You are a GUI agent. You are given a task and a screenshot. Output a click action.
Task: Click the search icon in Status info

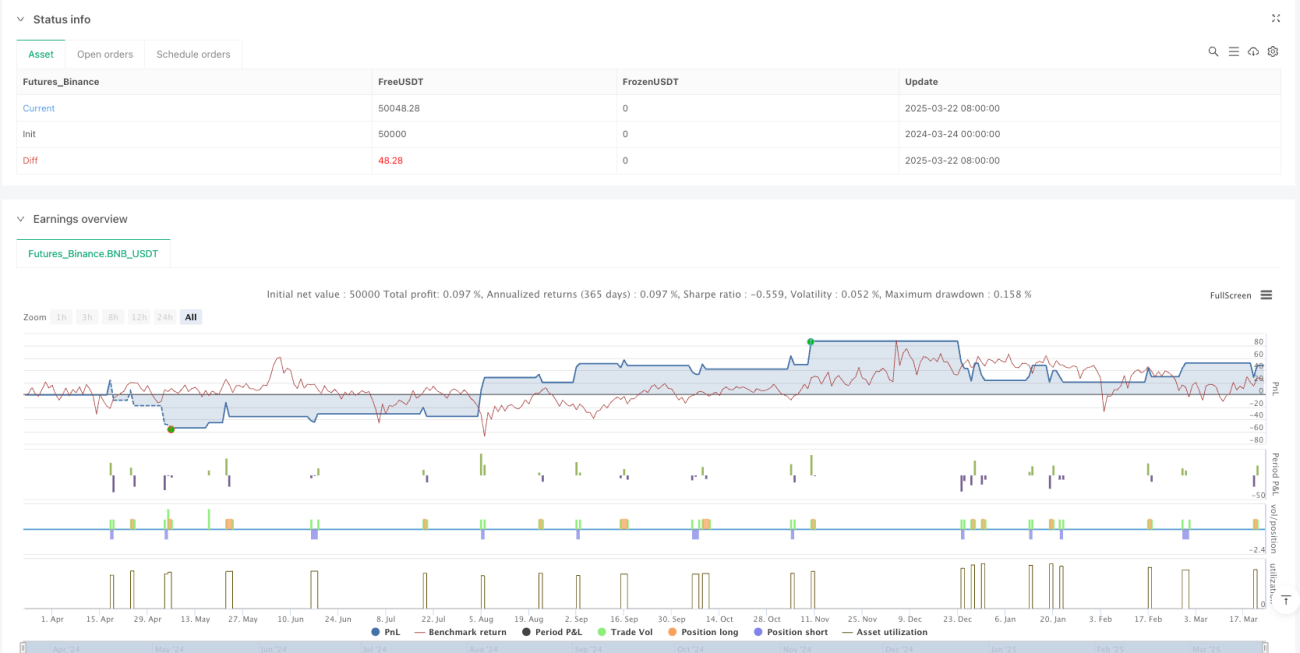tap(1213, 51)
